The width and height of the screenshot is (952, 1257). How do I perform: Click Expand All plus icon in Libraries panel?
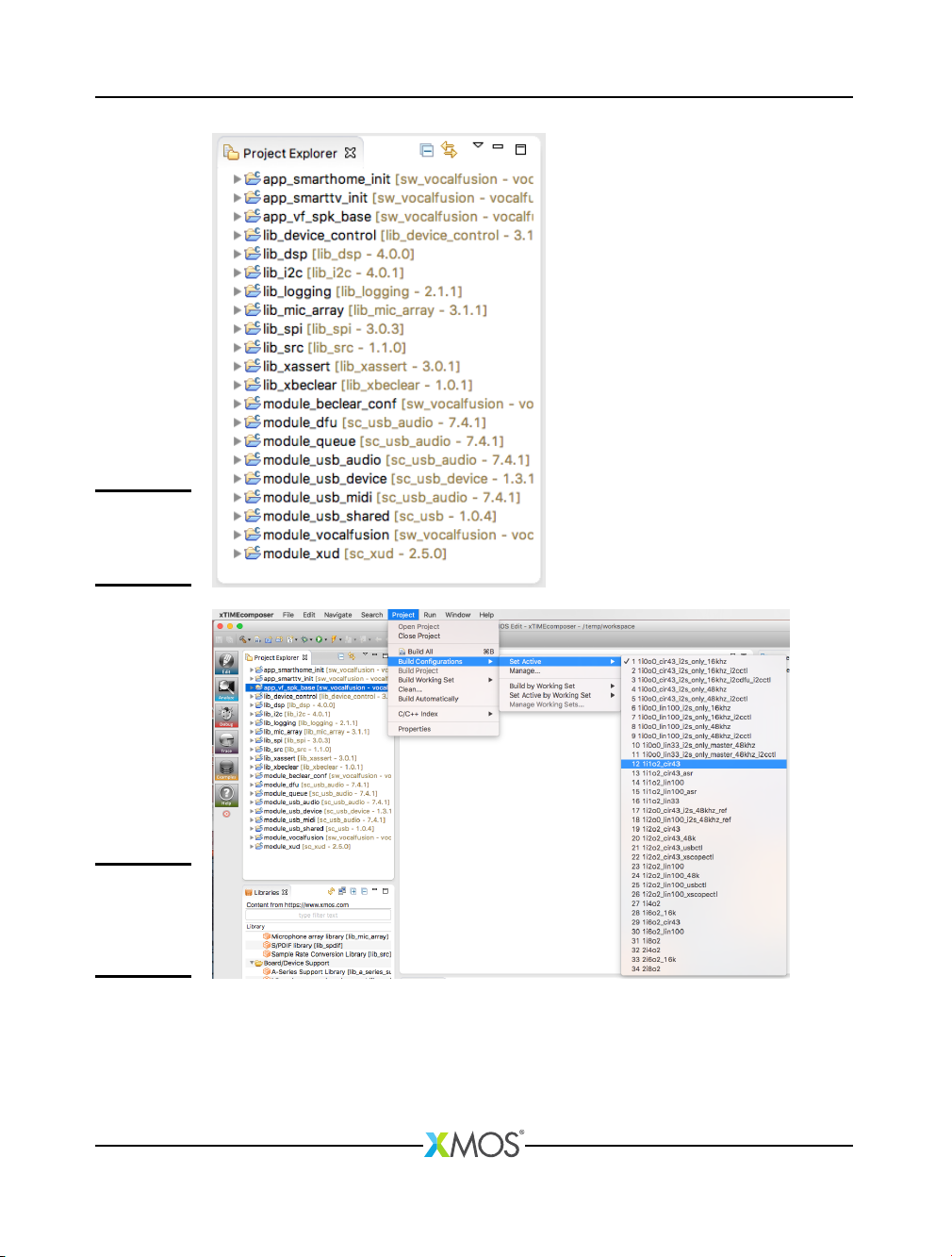pos(353,891)
